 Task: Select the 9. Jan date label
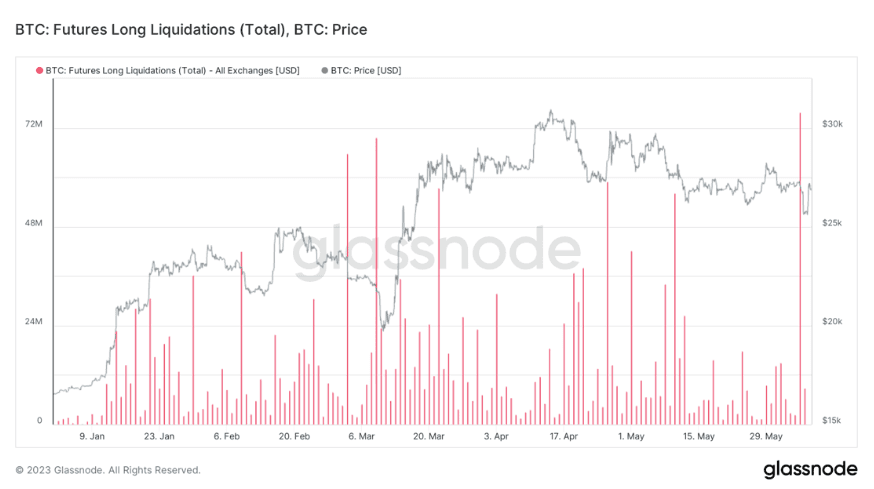91,436
